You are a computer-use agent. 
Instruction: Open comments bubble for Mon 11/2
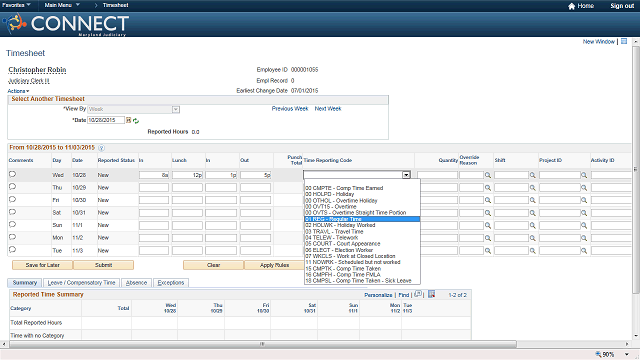[12, 237]
